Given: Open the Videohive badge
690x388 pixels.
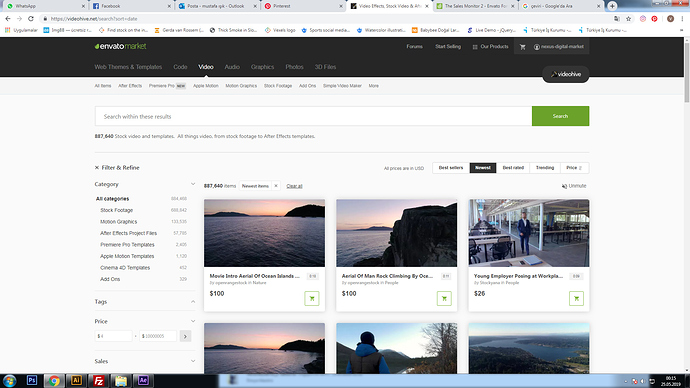Looking at the screenshot, I should (x=565, y=74).
